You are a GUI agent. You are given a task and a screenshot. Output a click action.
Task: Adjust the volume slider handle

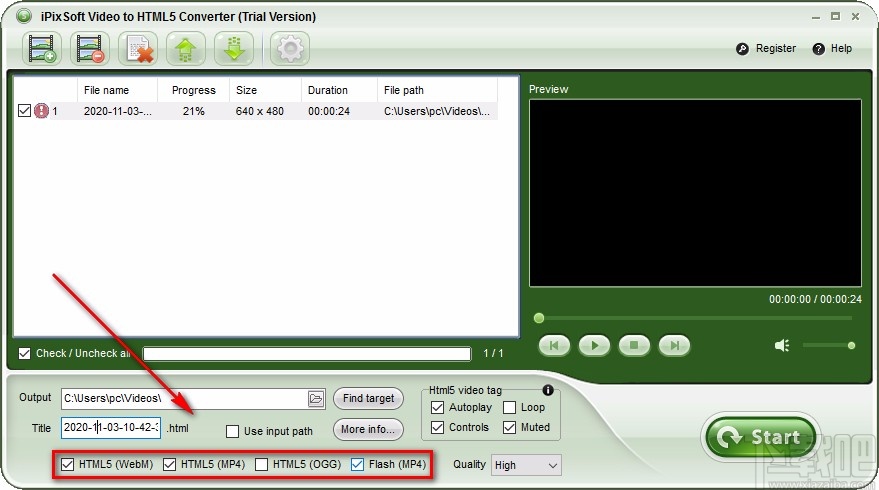point(851,345)
